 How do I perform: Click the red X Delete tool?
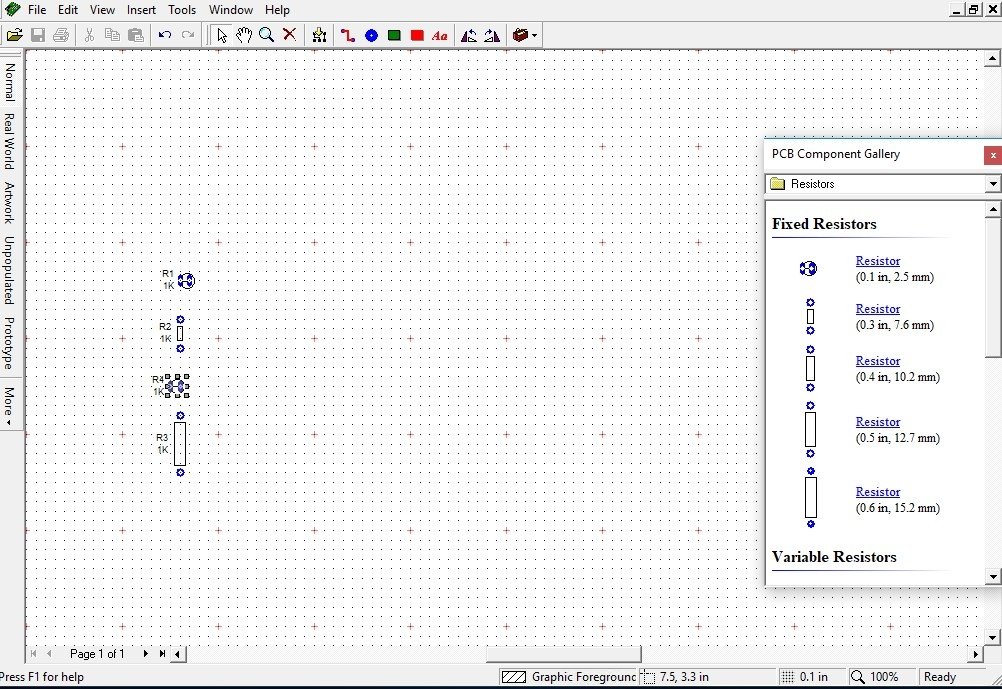[x=289, y=35]
